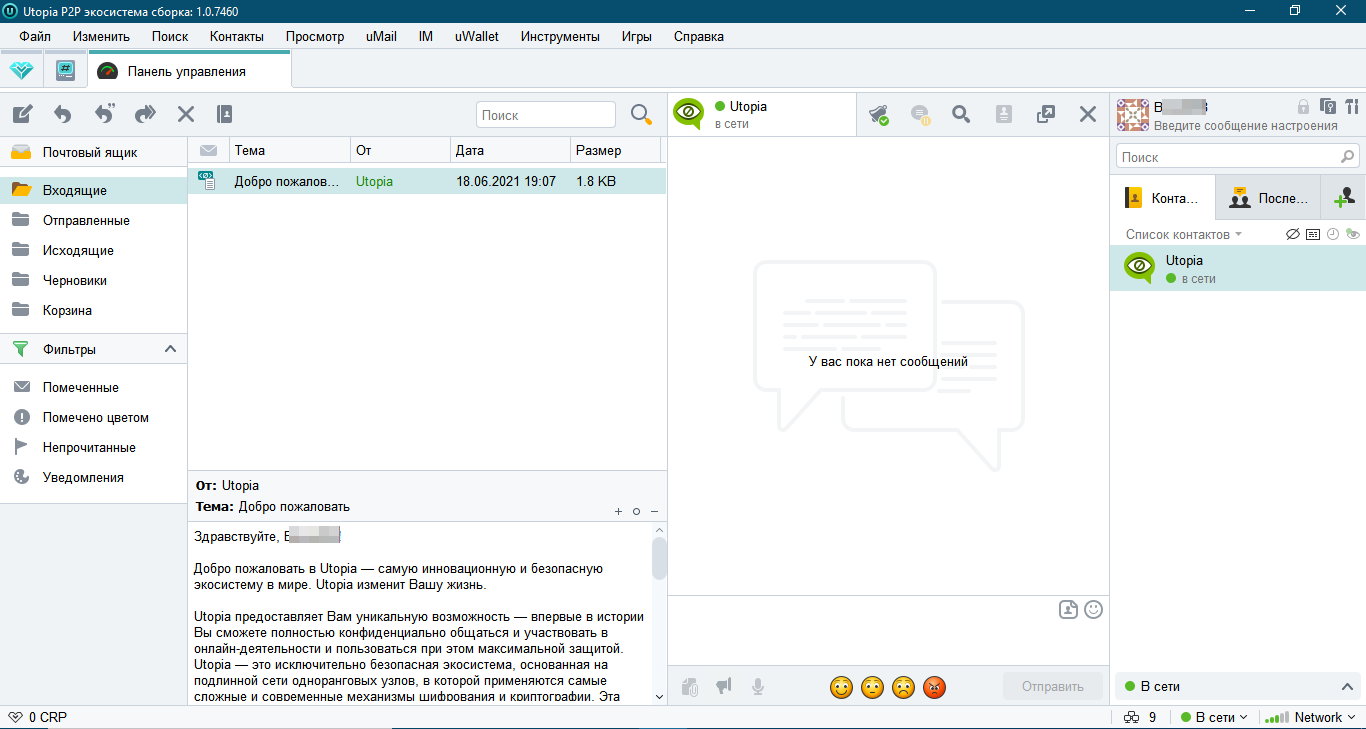Open the Отправленные folder
The width and height of the screenshot is (1366, 729).
[94, 220]
